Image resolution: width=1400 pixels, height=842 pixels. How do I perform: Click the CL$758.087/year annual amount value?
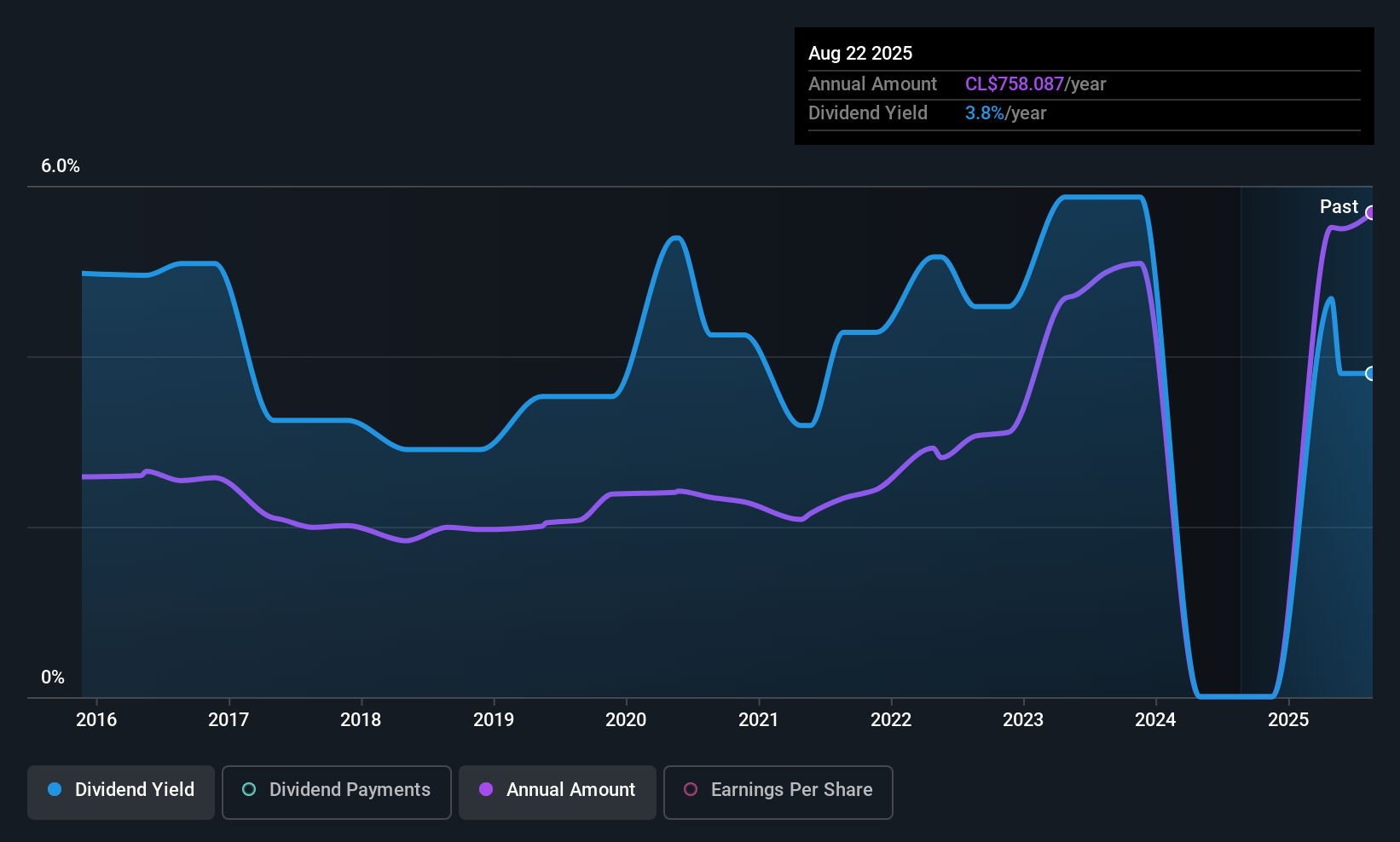click(1014, 84)
